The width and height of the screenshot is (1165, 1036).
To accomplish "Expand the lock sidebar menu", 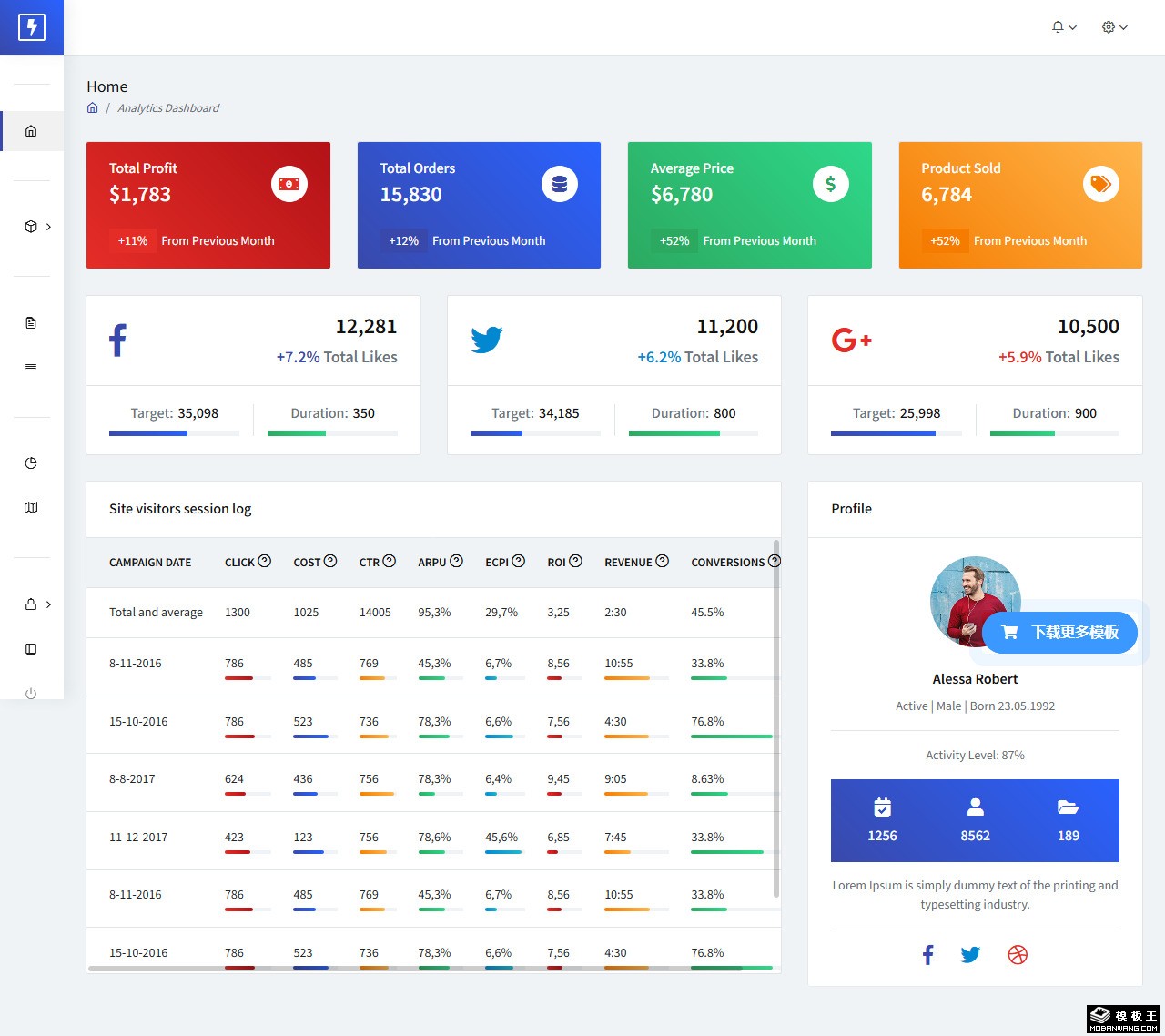I will (x=36, y=604).
